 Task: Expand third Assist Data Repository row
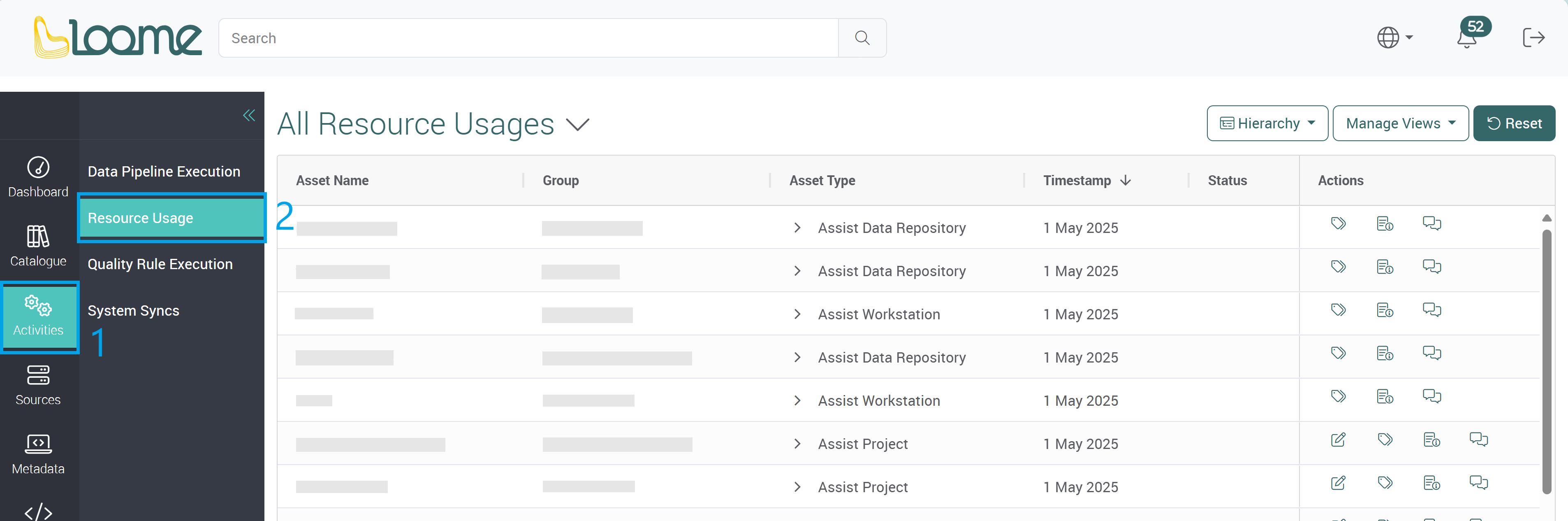point(797,358)
